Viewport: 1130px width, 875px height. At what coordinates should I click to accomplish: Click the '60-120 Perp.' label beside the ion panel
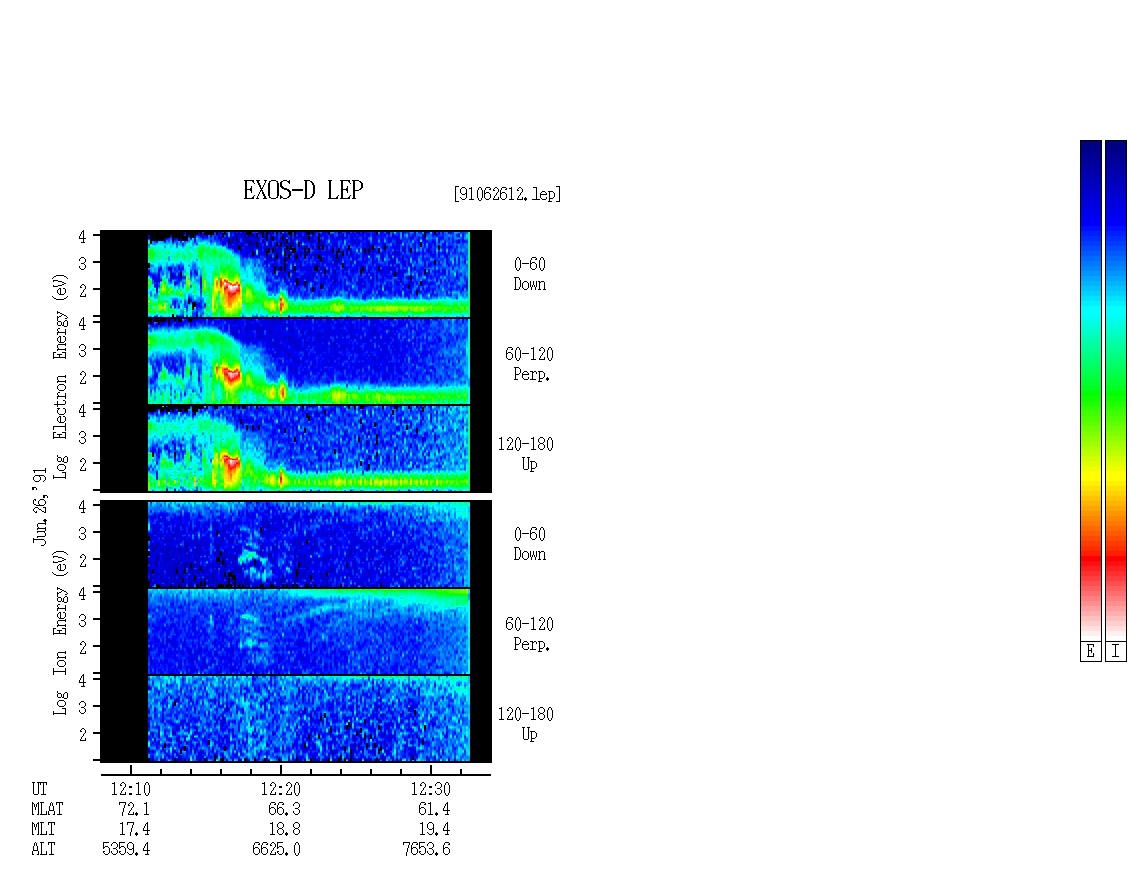tap(530, 634)
